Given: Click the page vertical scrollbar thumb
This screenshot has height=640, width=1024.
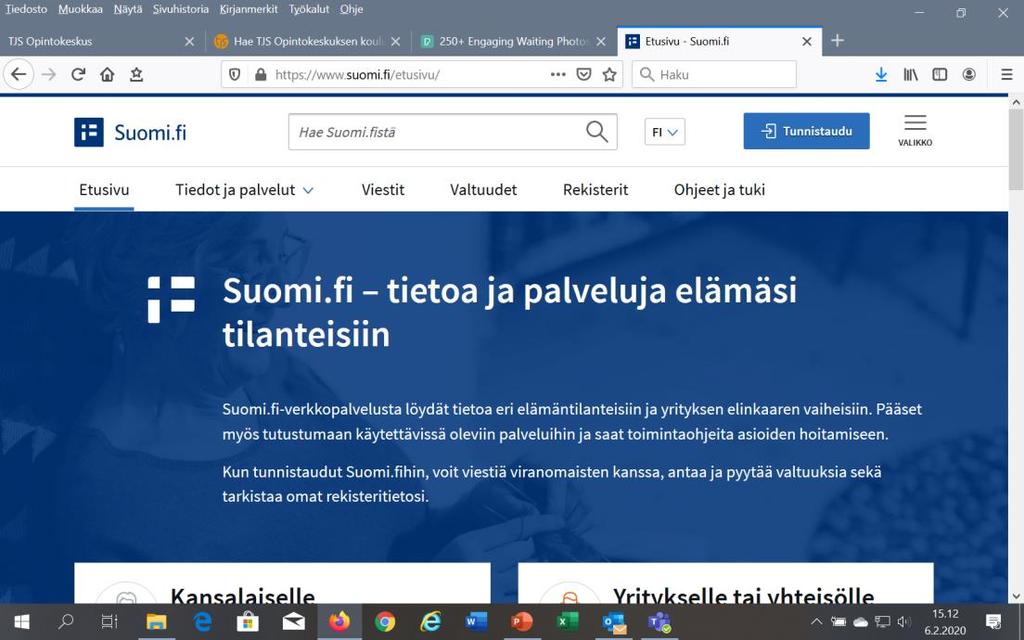Looking at the screenshot, I should pos(1016,150).
